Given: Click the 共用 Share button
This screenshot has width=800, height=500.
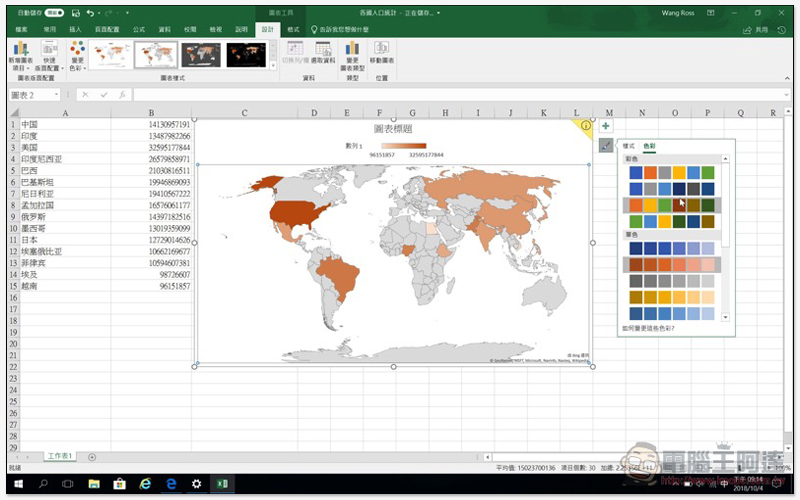Looking at the screenshot, I should click(x=756, y=30).
